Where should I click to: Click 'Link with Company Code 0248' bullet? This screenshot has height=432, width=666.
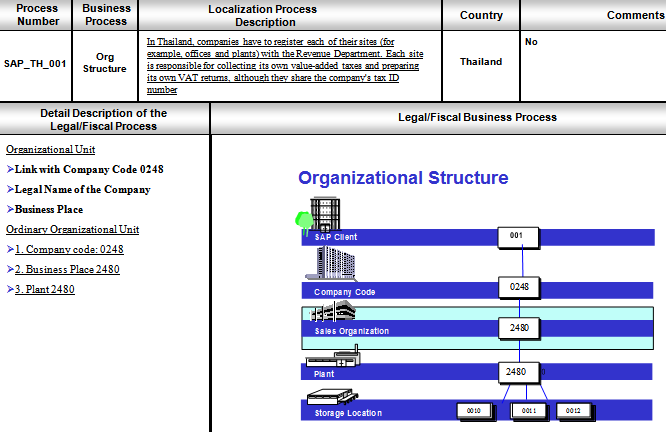(89, 169)
